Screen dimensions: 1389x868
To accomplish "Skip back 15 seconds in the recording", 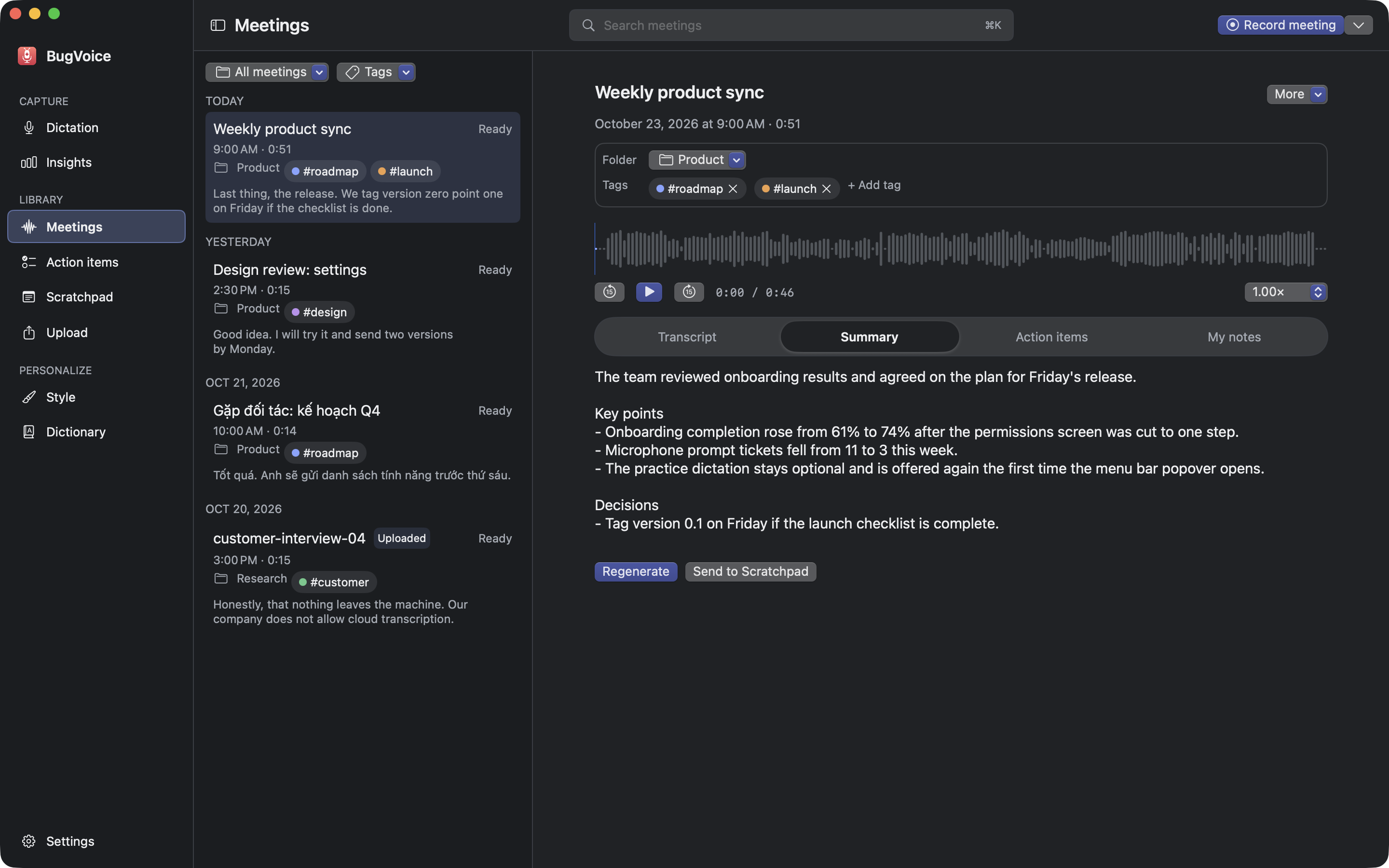I will point(610,292).
